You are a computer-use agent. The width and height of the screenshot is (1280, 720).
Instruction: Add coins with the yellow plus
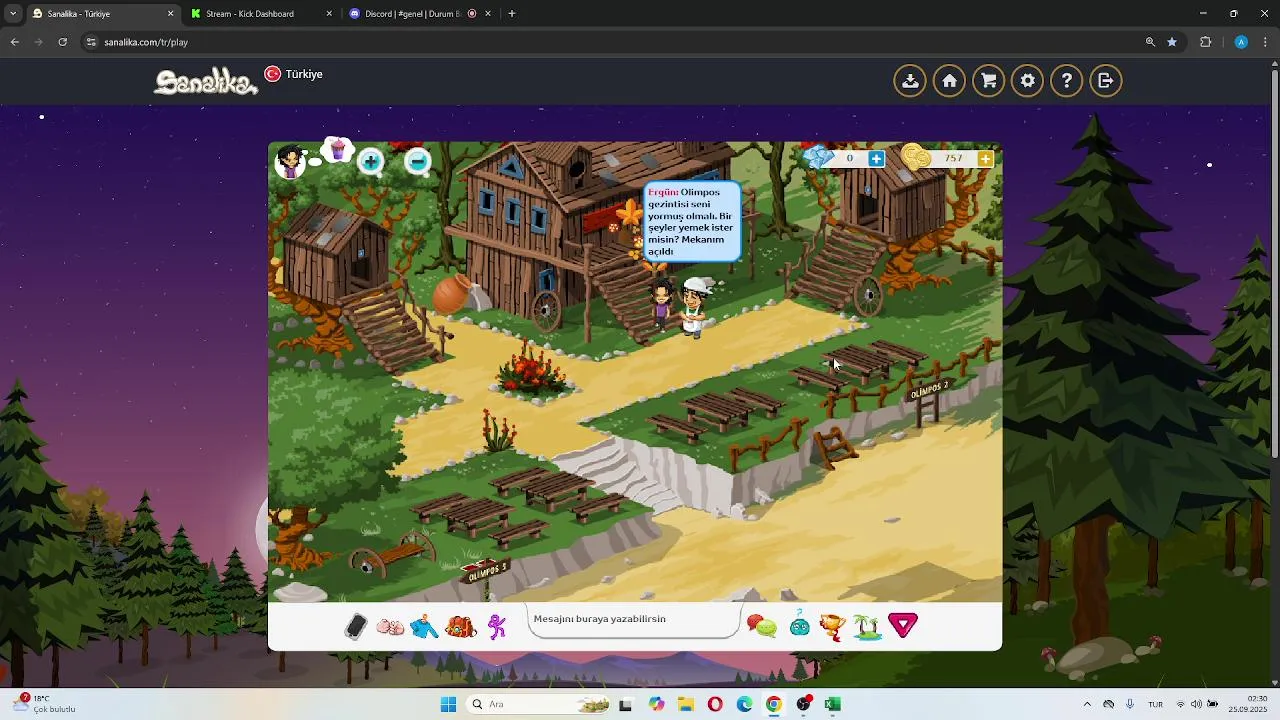click(985, 158)
